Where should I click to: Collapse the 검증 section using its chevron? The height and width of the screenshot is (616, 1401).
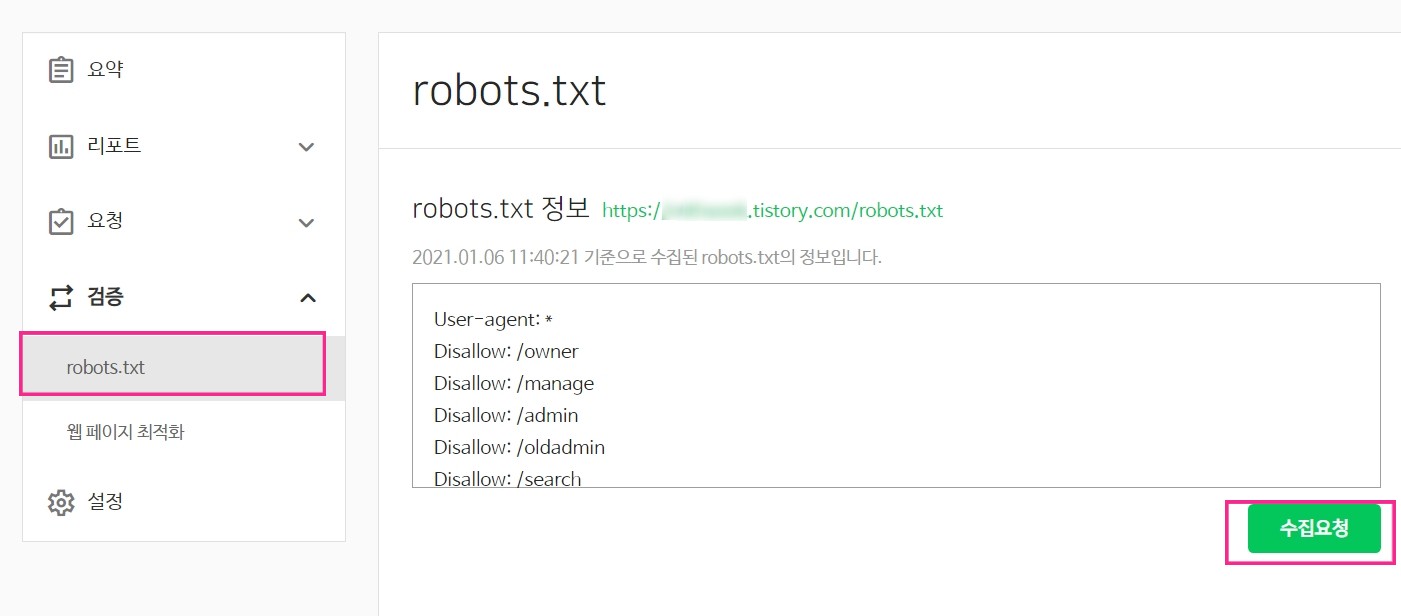[307, 297]
